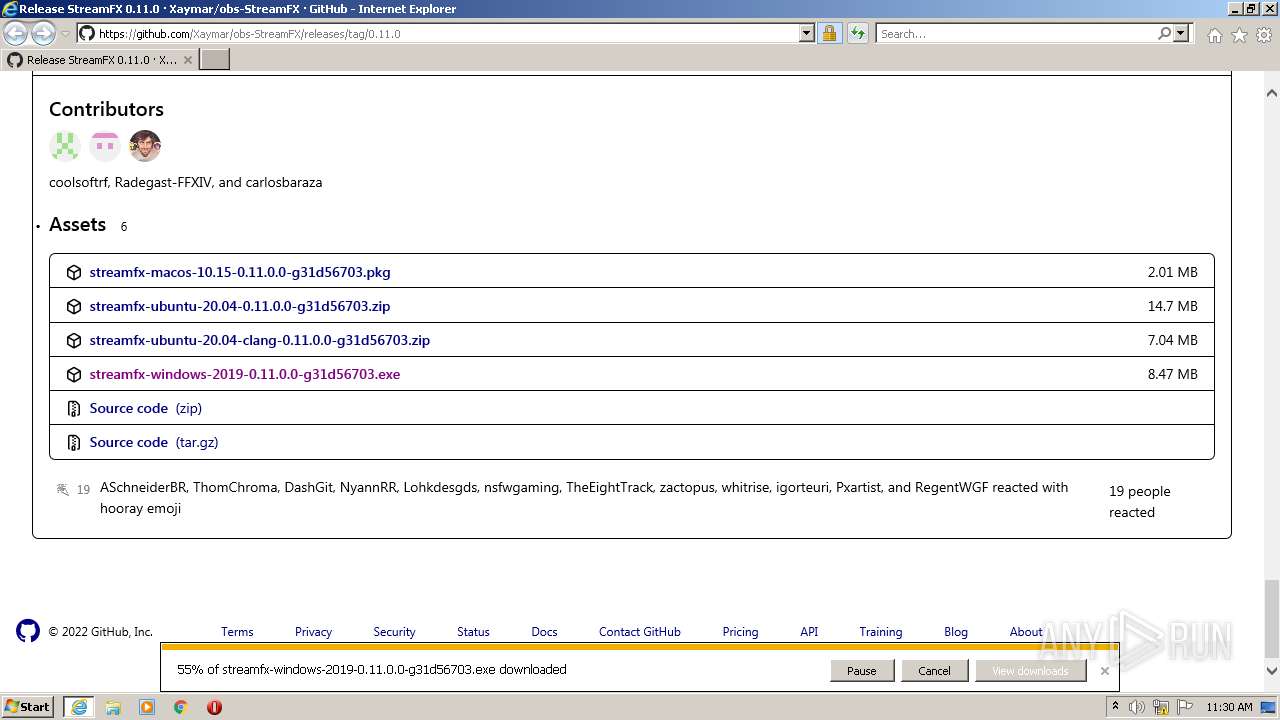Click the page vertical scrollbar thumb
This screenshot has width=1280, height=720.
click(x=1272, y=620)
